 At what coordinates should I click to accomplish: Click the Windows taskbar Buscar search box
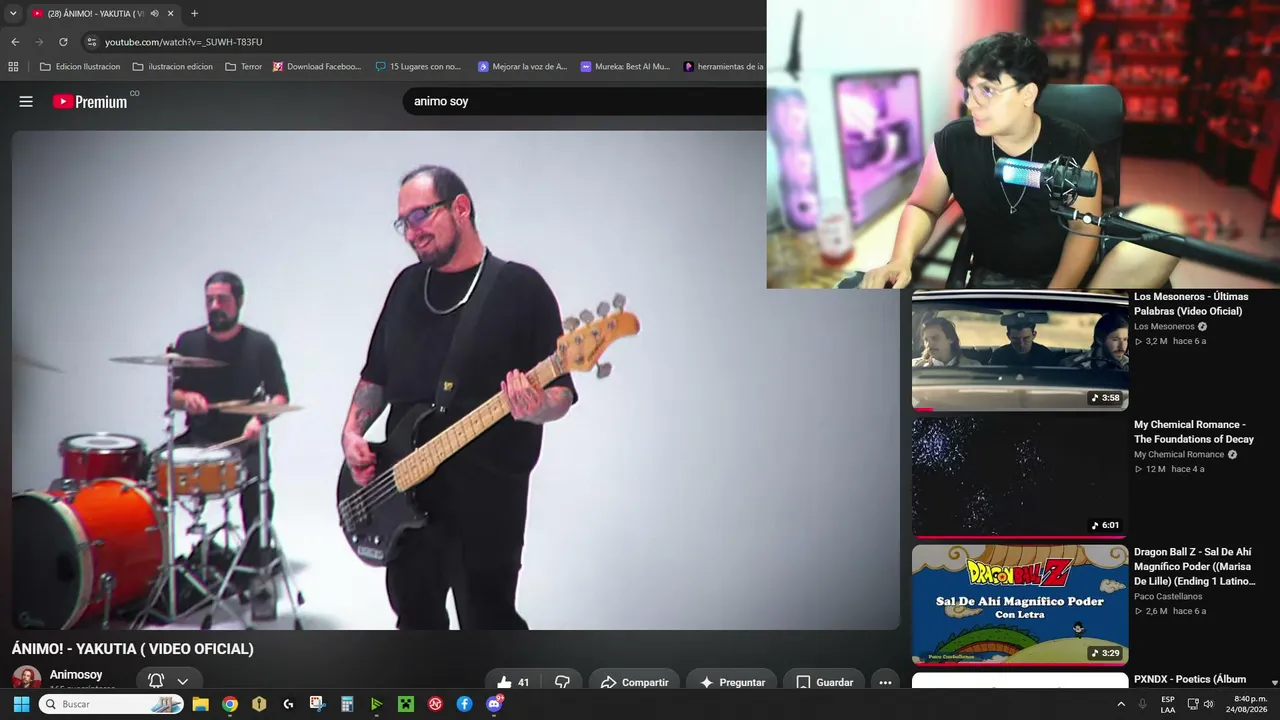pos(110,704)
